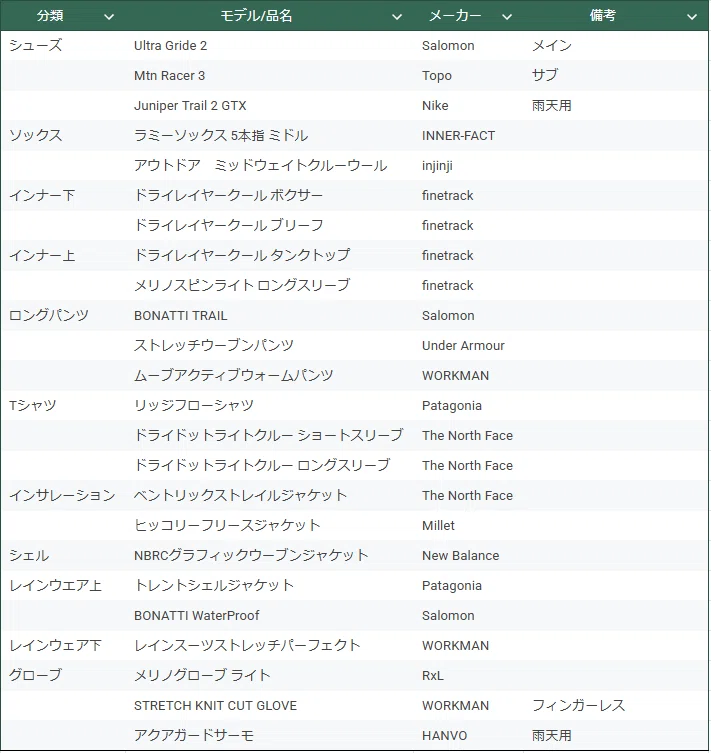Select the グローブ category cell
Viewport: 711px width, 753px height.
[36, 675]
